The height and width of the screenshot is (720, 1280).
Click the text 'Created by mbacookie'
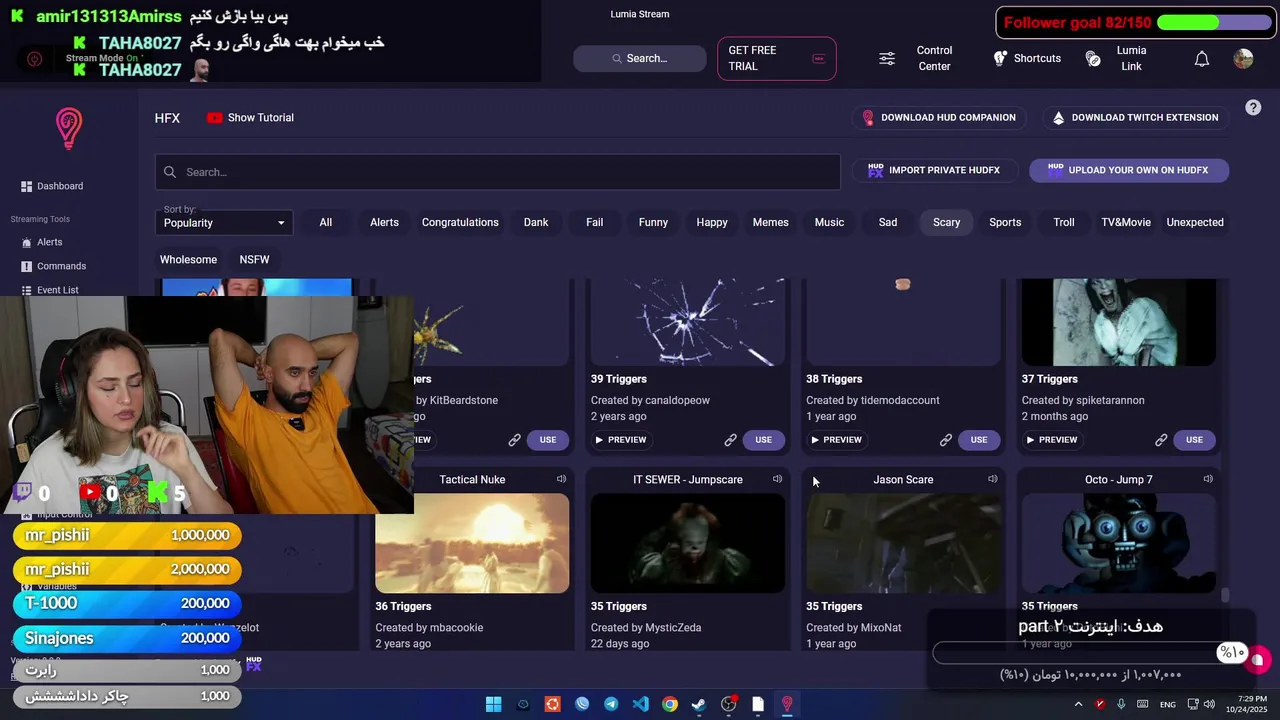[x=429, y=628]
